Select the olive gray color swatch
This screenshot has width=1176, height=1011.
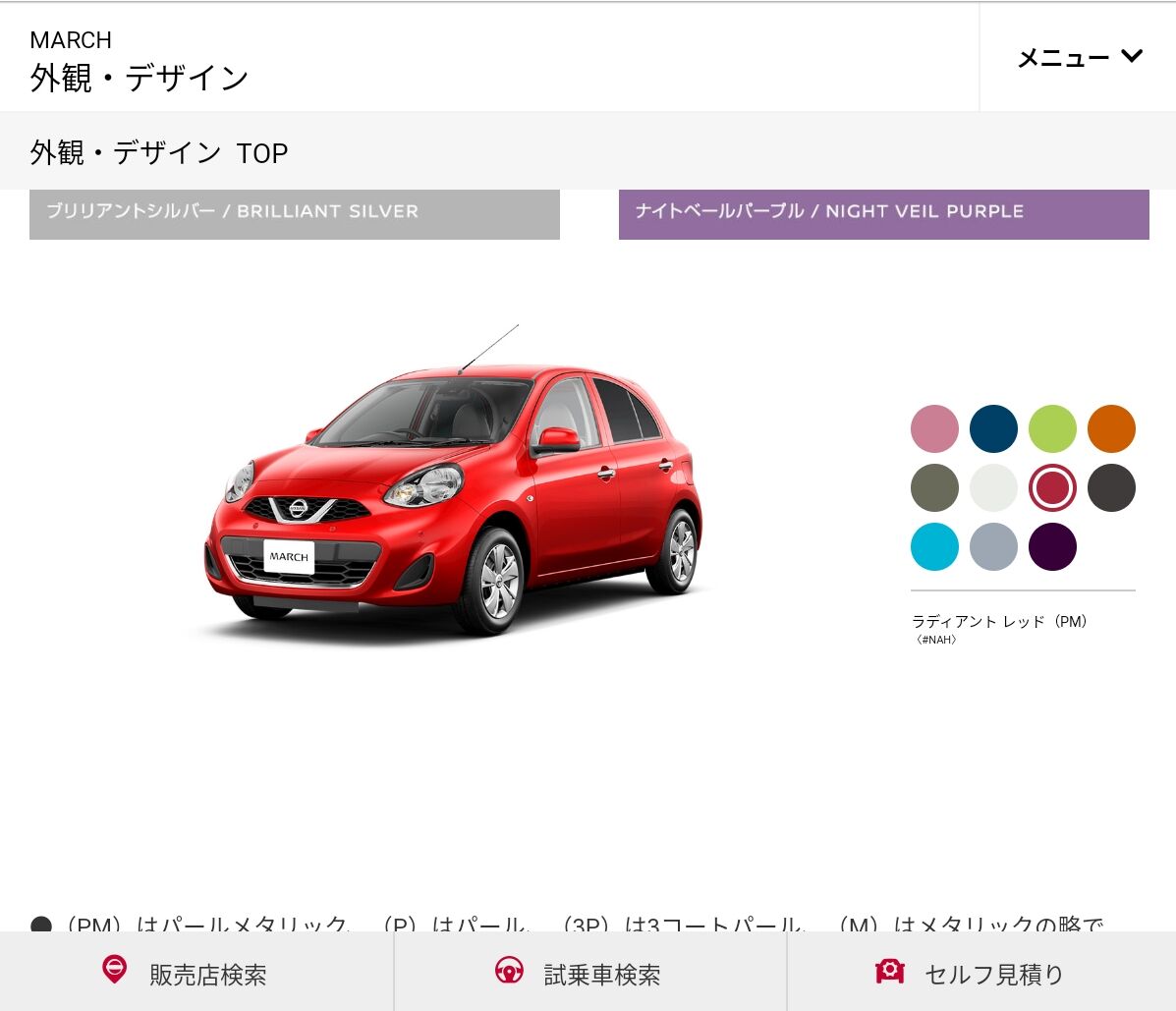934,487
